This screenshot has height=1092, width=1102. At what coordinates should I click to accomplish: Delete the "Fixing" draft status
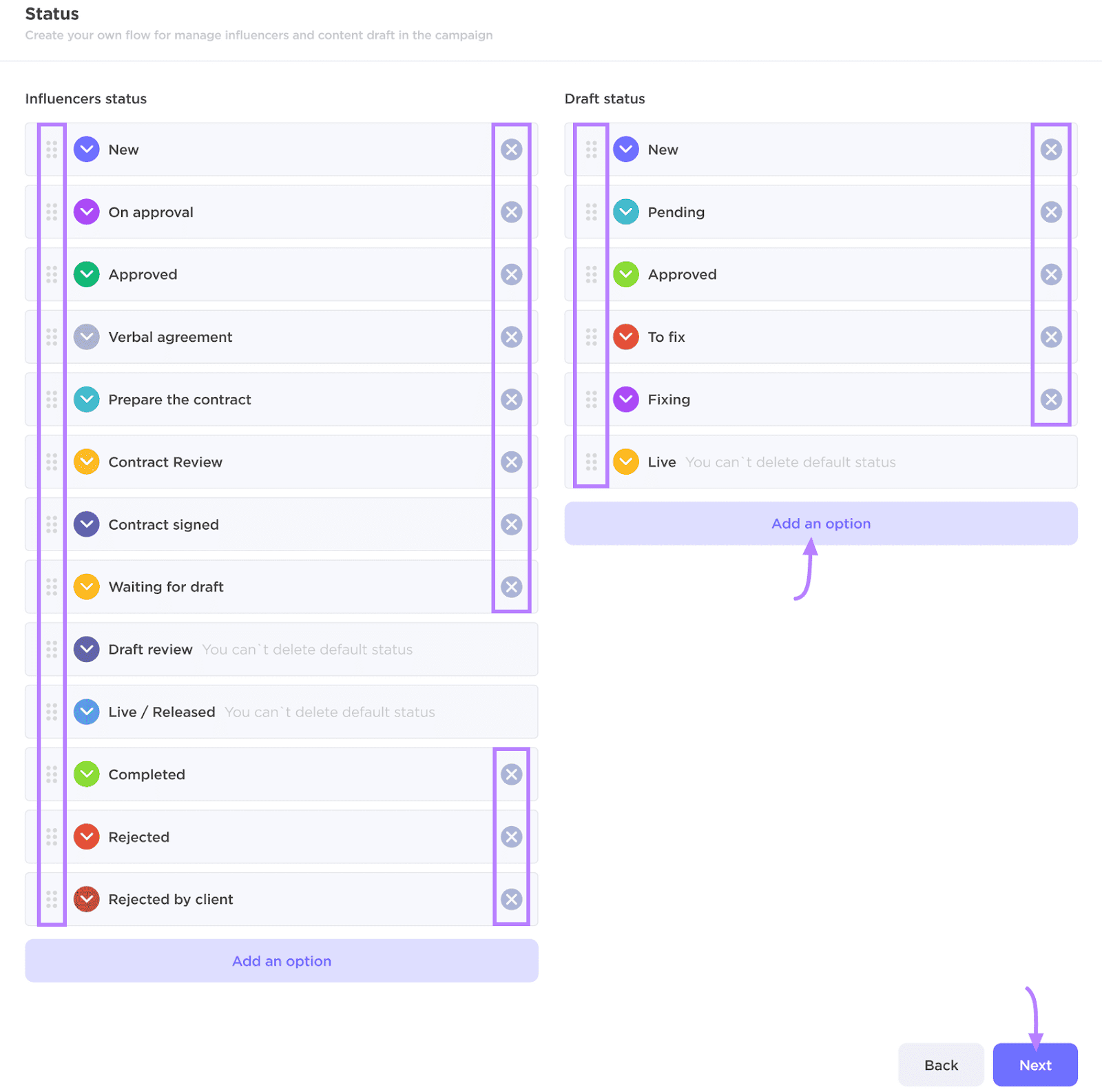tap(1051, 399)
